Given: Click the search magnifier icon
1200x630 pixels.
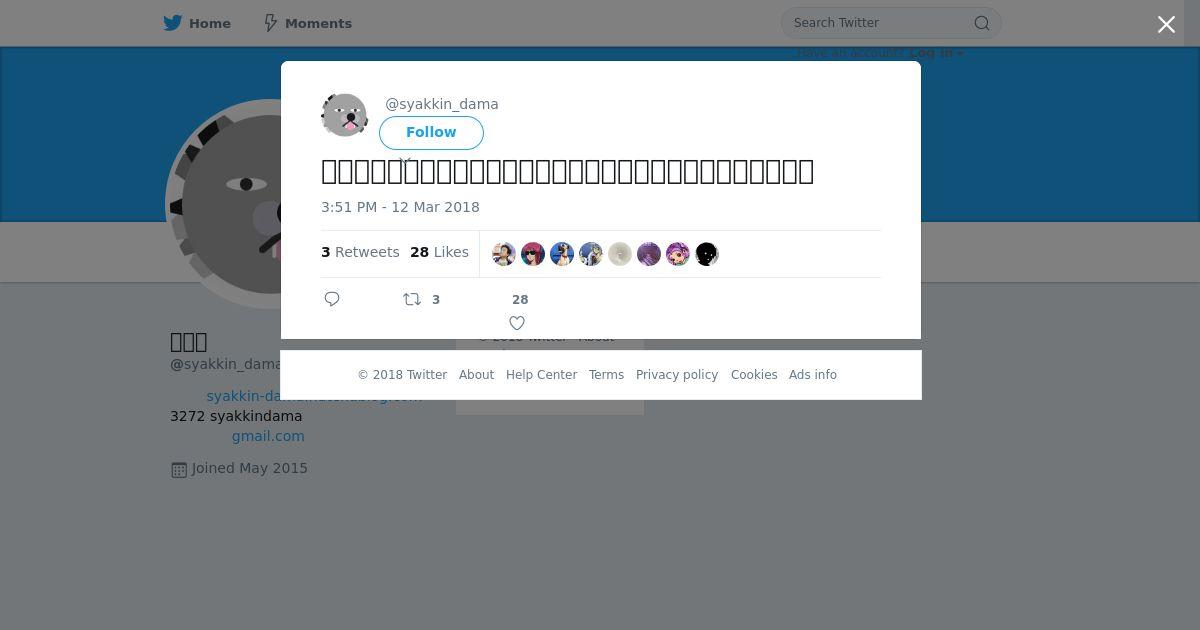Looking at the screenshot, I should pyautogui.click(x=982, y=23).
